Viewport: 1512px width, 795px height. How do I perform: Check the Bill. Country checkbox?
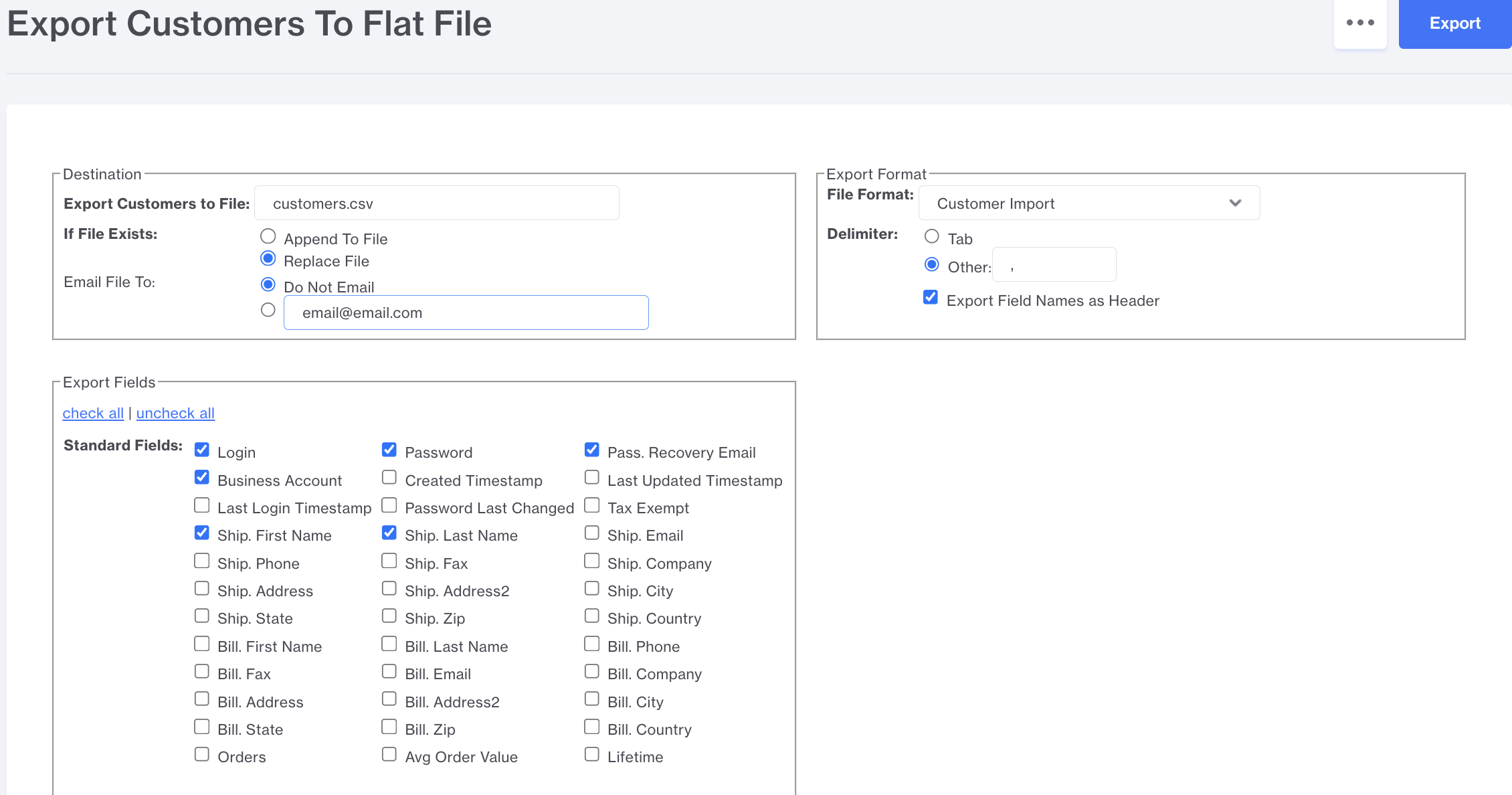591,727
